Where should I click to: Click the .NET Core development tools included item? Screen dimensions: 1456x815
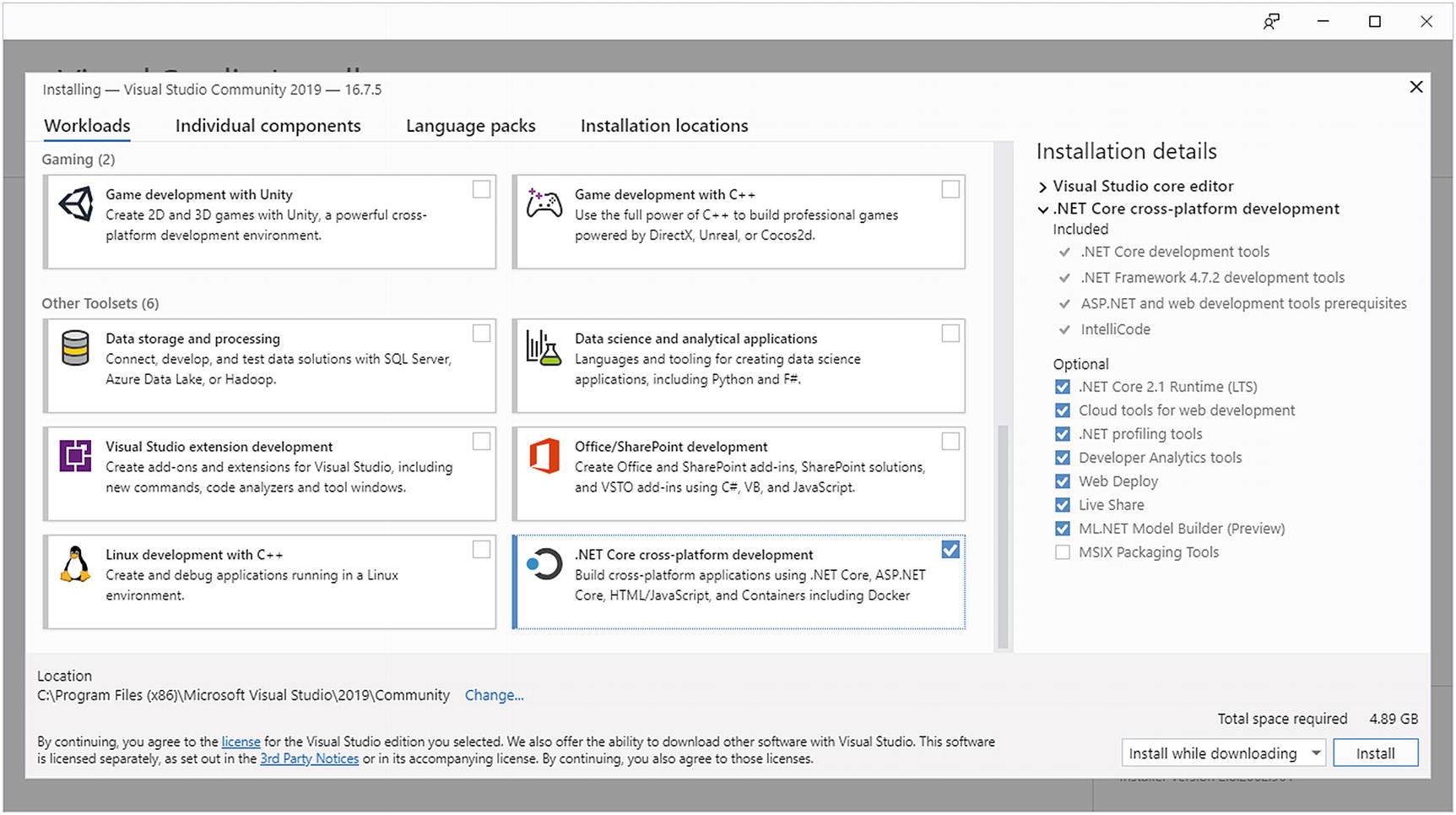(x=1175, y=252)
